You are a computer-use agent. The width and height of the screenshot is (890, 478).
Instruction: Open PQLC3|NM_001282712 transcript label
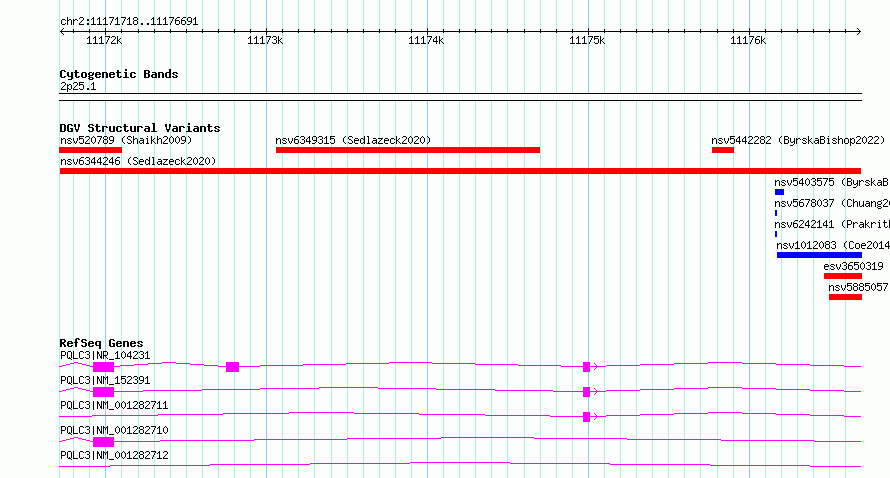(x=114, y=455)
